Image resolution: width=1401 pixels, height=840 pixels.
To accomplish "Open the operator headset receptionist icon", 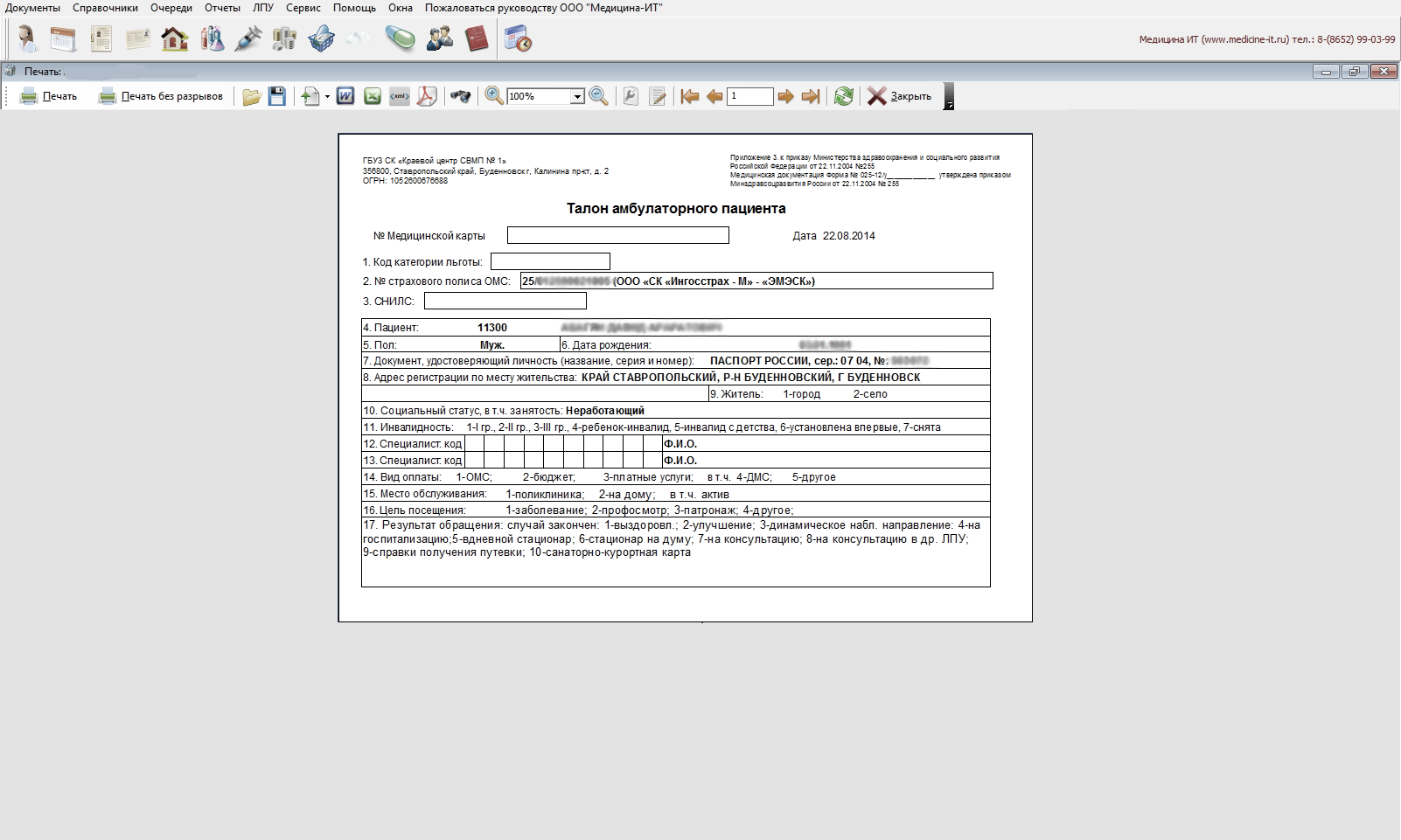I will click(27, 38).
